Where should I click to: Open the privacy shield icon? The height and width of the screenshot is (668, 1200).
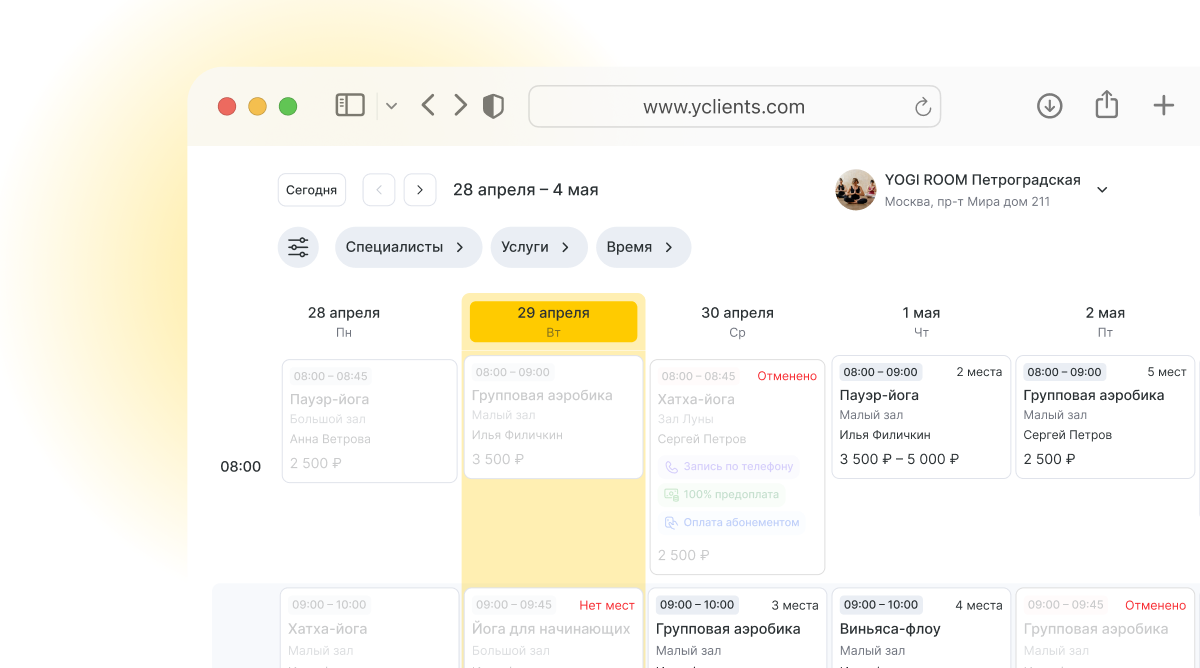pos(493,106)
